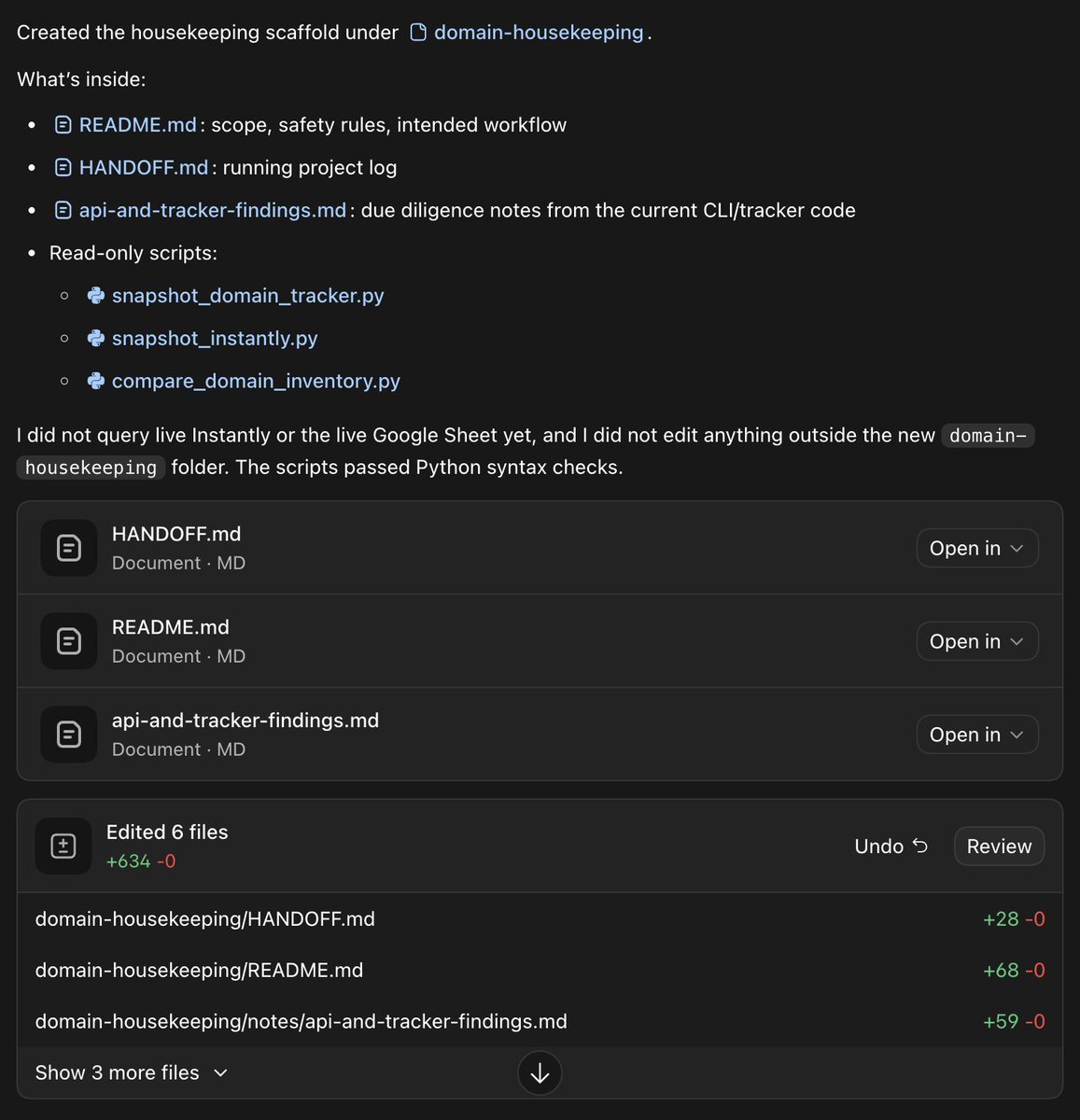Click the Undo arrow icon
The width and height of the screenshot is (1080, 1120).
(920, 846)
